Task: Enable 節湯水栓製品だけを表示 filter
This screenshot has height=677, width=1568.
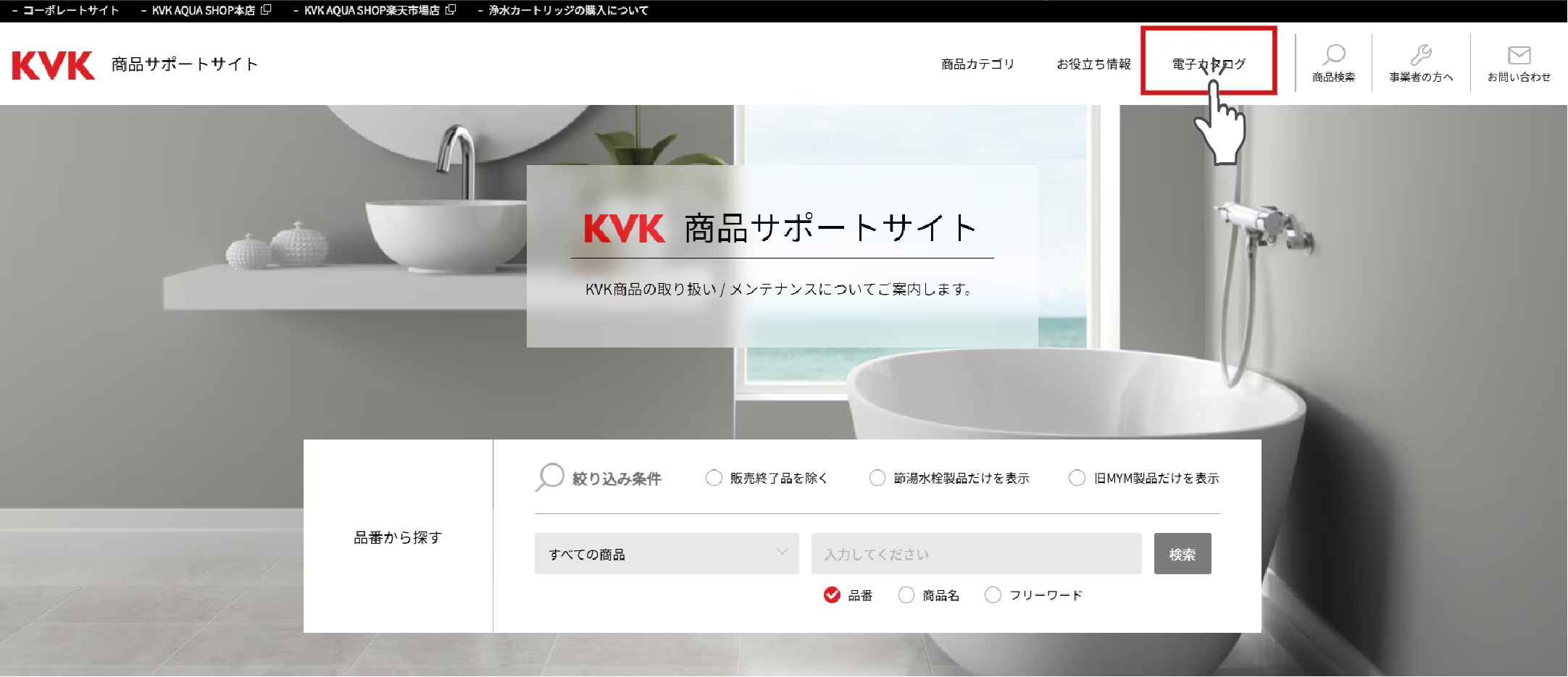Action: [877, 478]
